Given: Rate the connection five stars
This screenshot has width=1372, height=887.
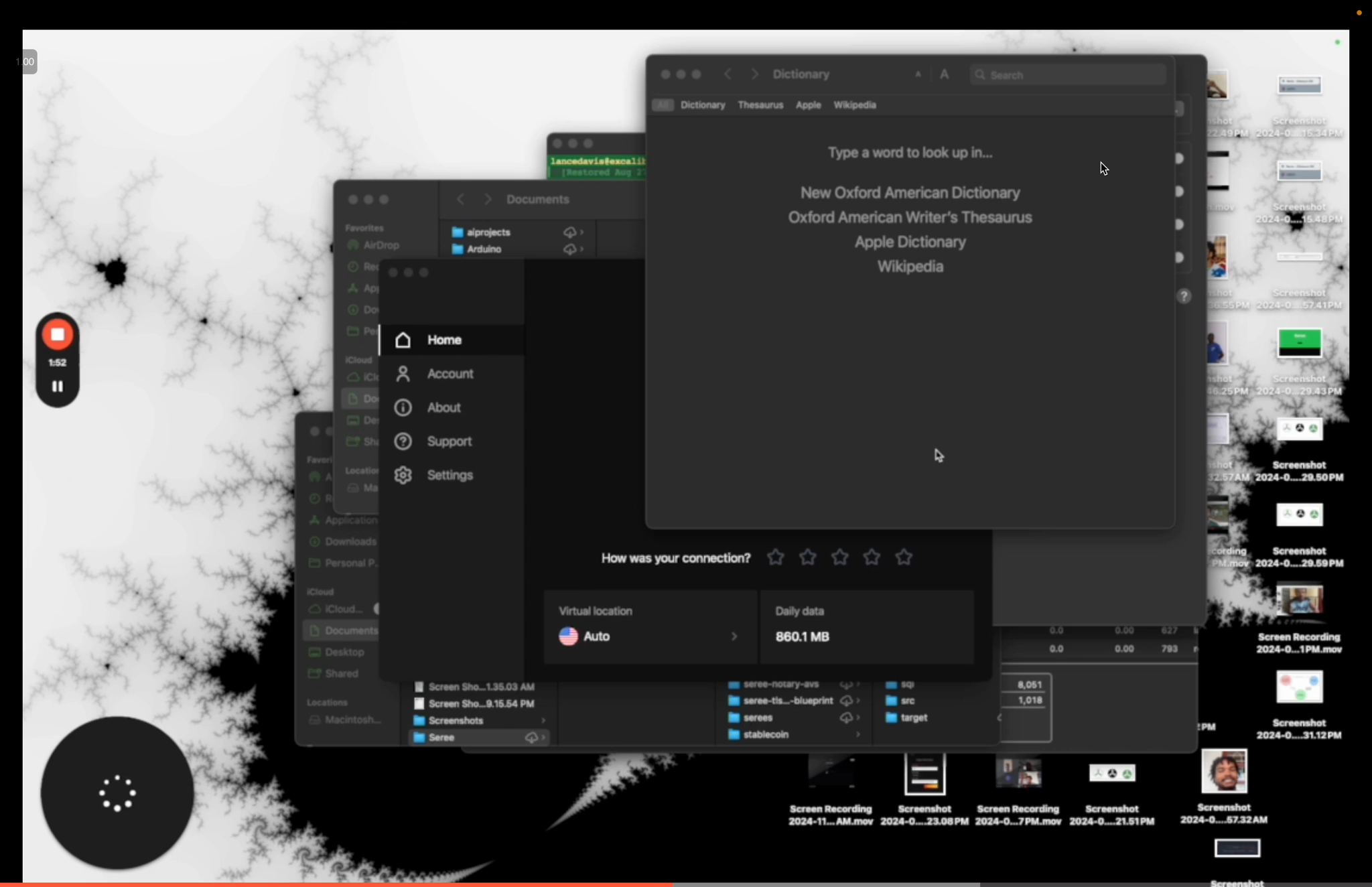Looking at the screenshot, I should [904, 557].
